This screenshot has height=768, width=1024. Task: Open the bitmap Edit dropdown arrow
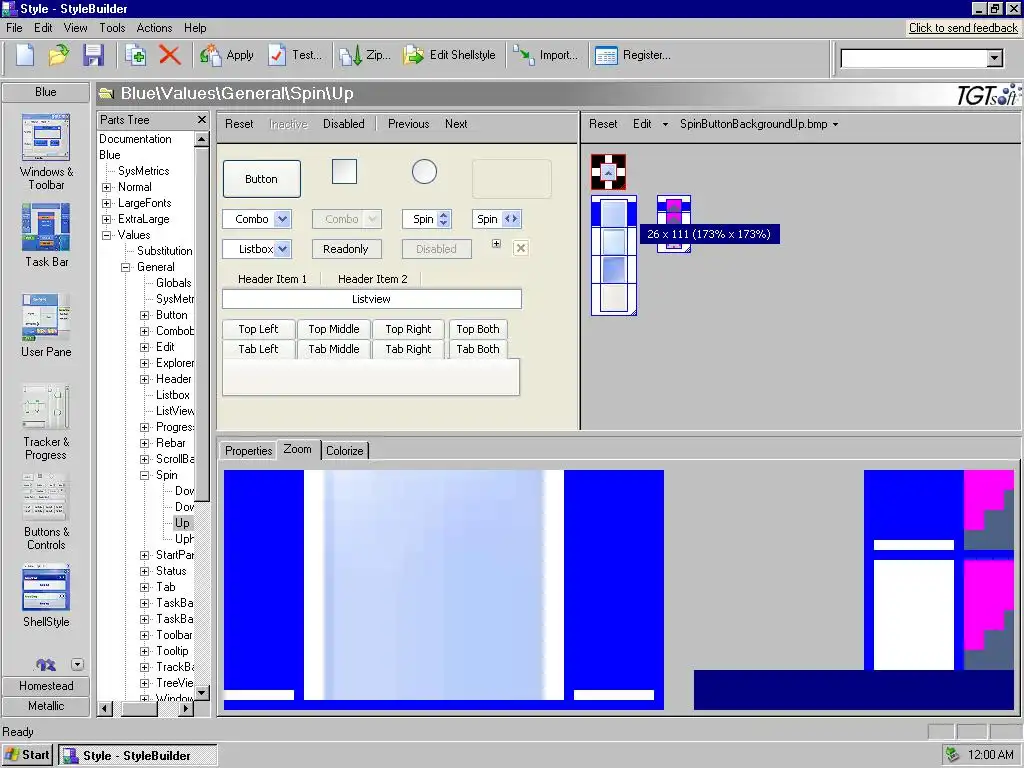tap(665, 124)
